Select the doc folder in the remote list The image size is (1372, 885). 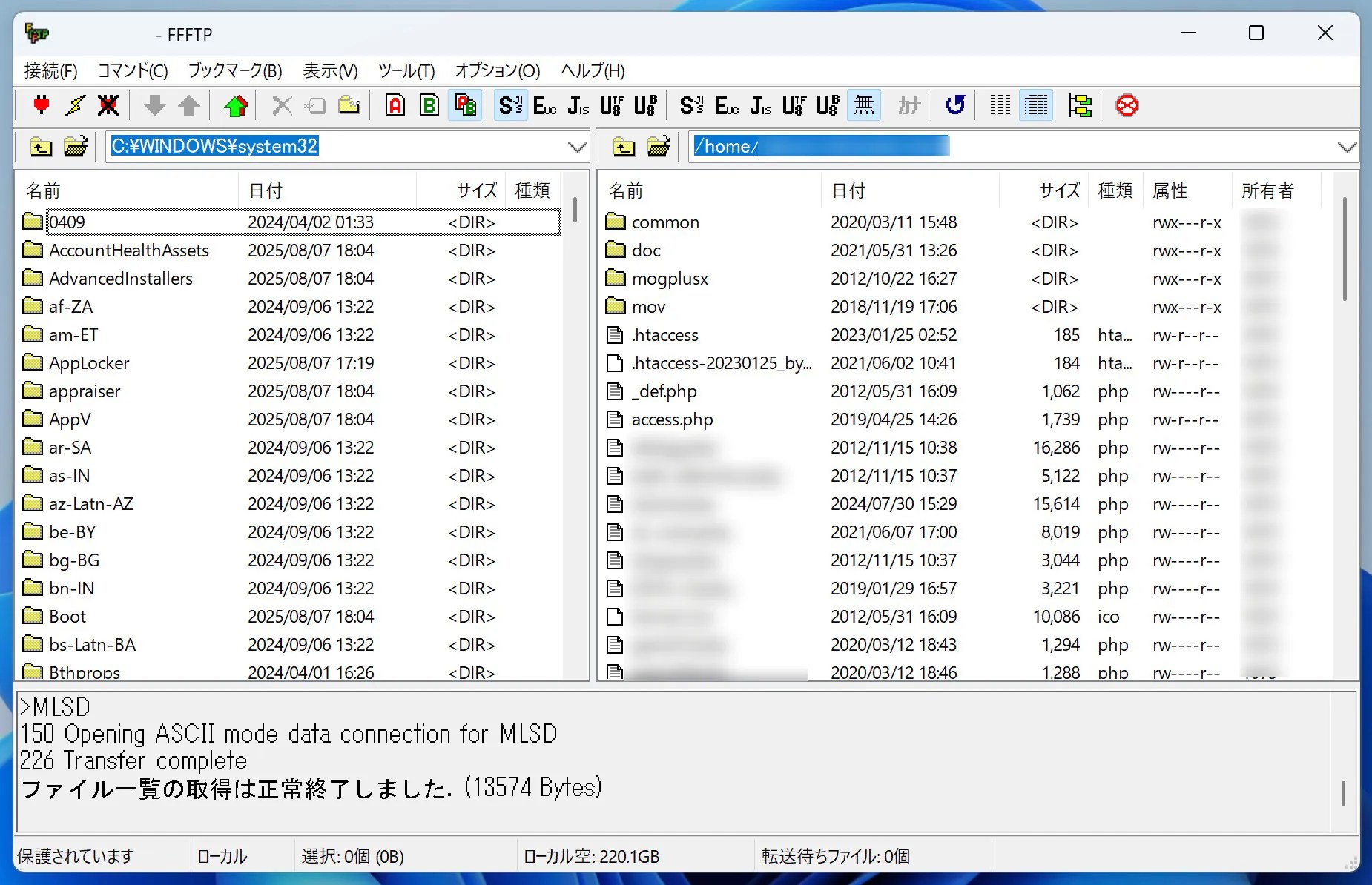[x=964, y=251]
